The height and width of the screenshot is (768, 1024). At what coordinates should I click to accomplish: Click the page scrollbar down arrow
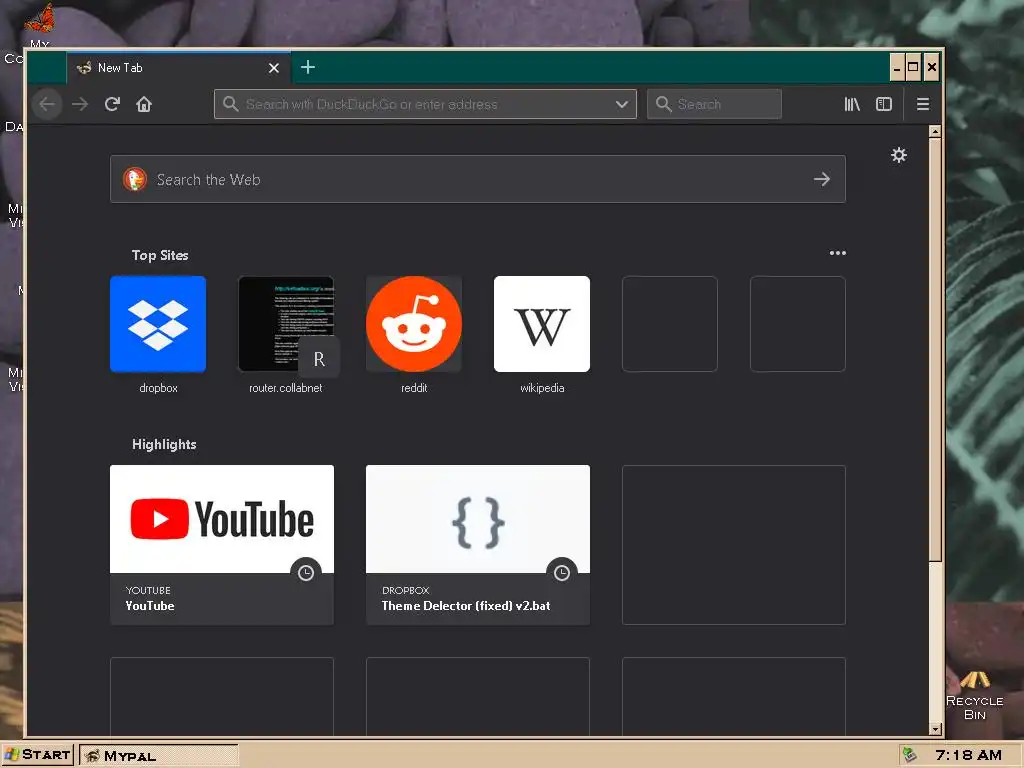(x=935, y=729)
